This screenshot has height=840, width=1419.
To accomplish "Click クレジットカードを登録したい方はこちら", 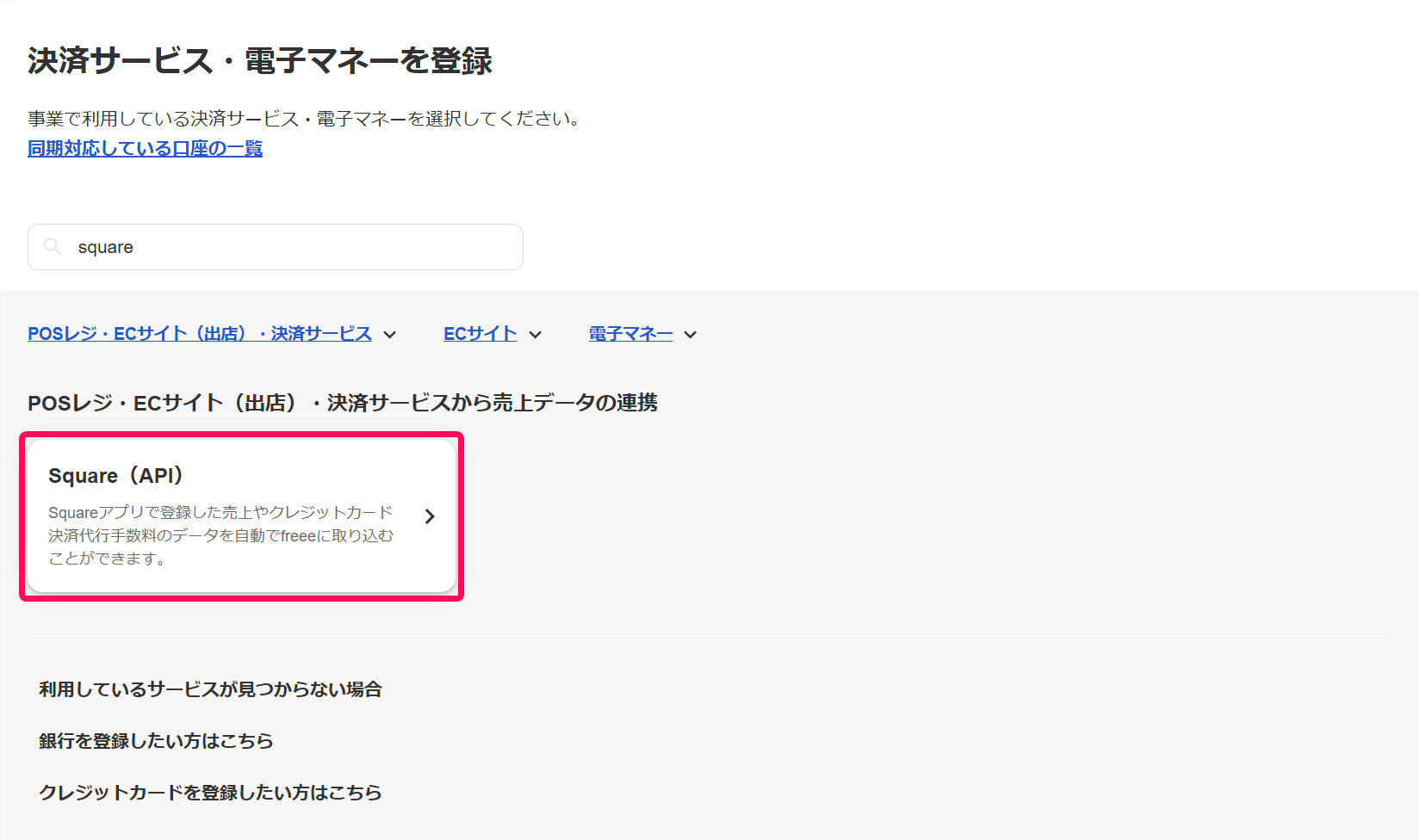I will click(210, 793).
